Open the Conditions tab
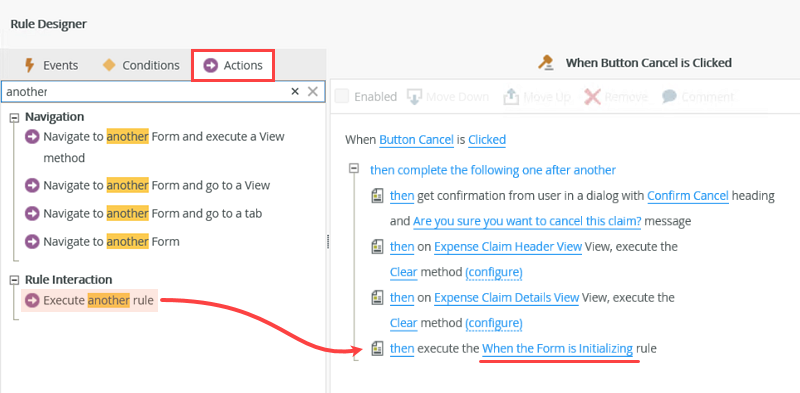The width and height of the screenshot is (800, 393). [141, 65]
